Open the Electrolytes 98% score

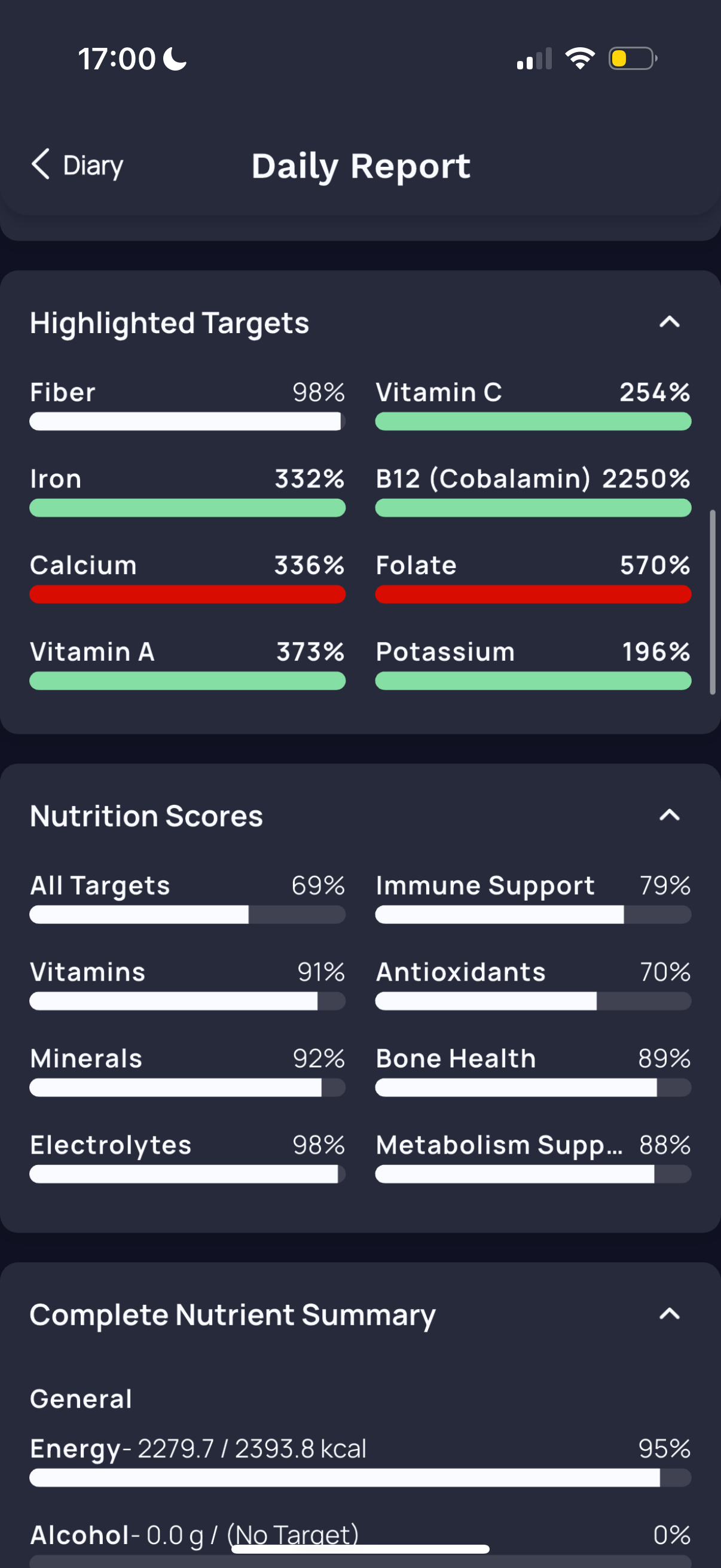(187, 1157)
